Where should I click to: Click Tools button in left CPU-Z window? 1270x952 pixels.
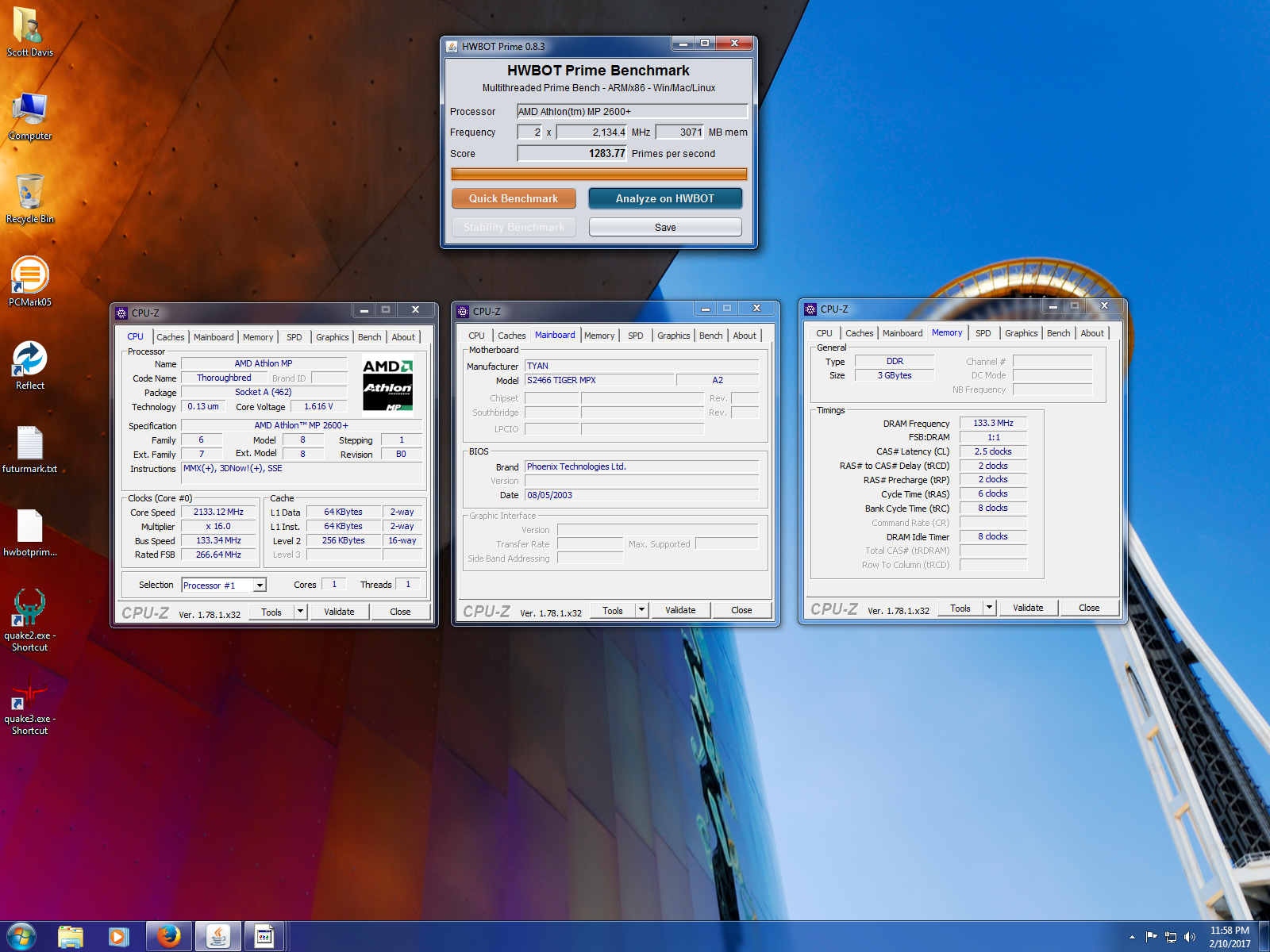click(271, 612)
